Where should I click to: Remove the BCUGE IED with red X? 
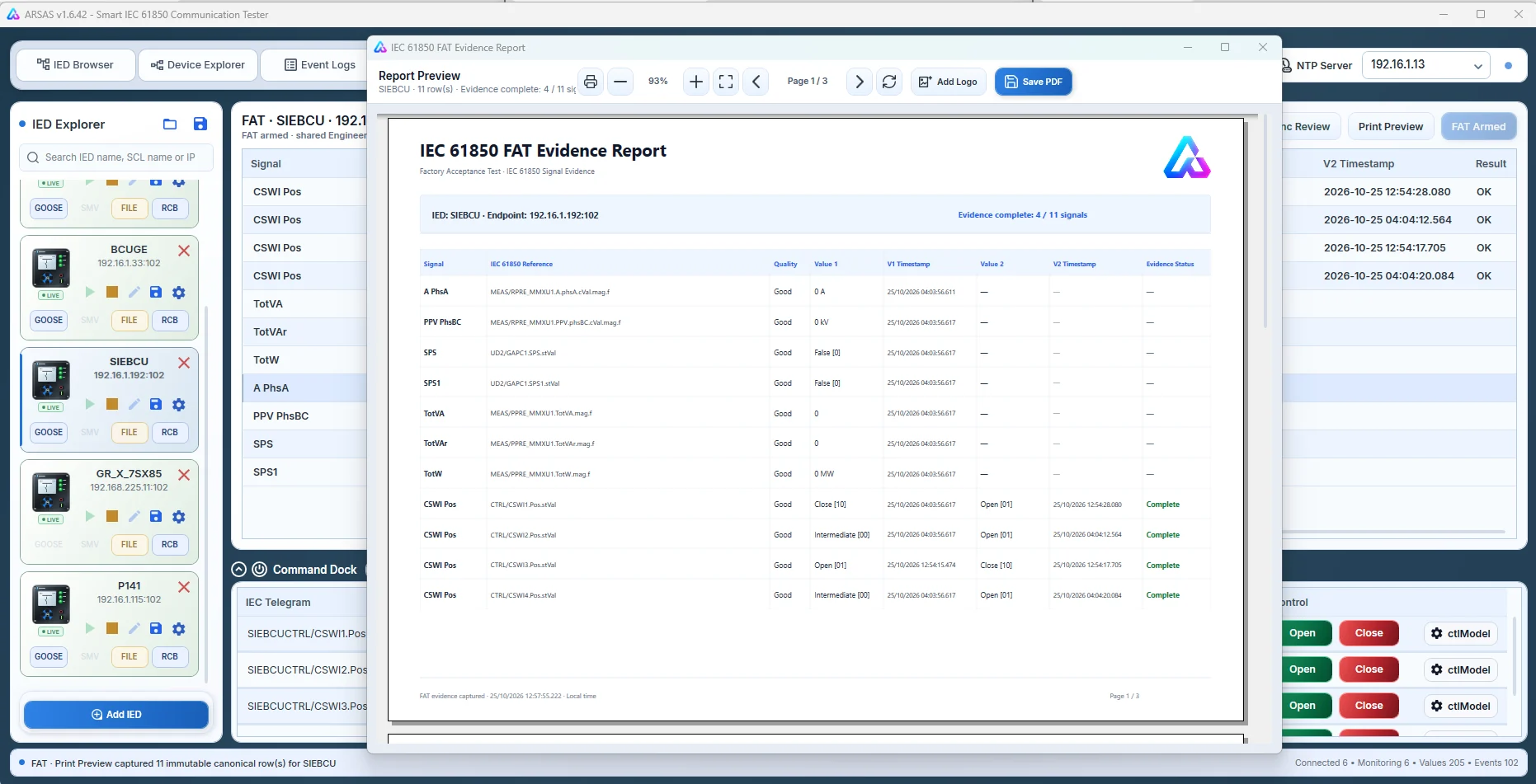184,251
